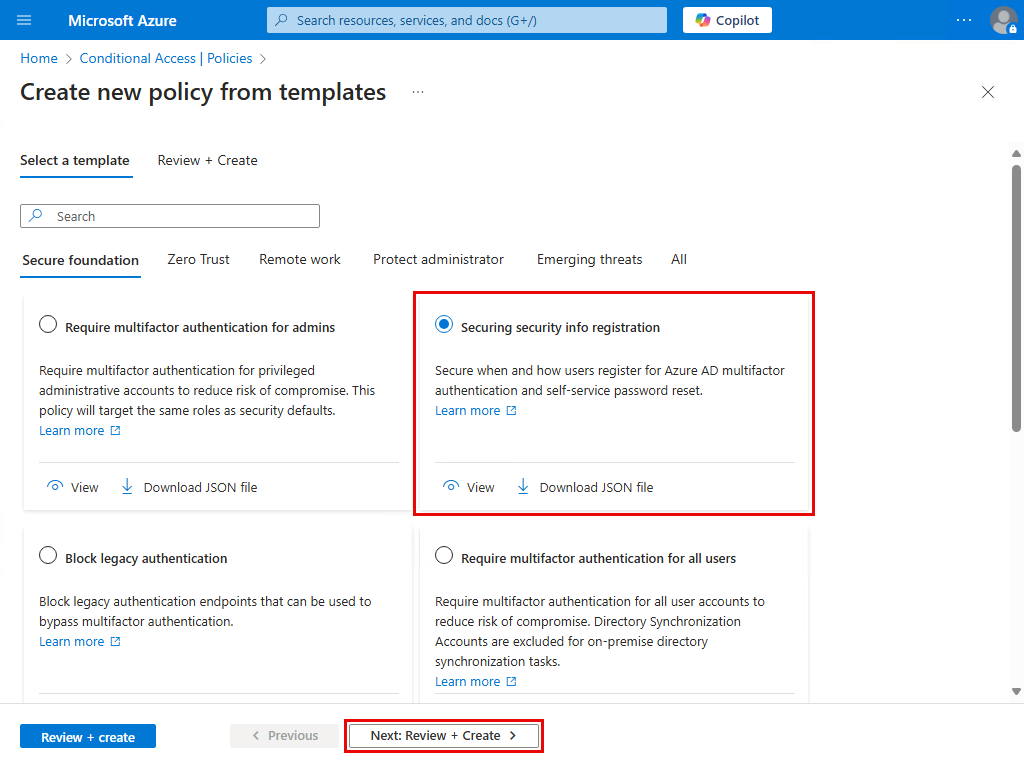Click the Microsoft Azure logo text
Screen dimensions: 1024x768
pyautogui.click(x=122, y=21)
